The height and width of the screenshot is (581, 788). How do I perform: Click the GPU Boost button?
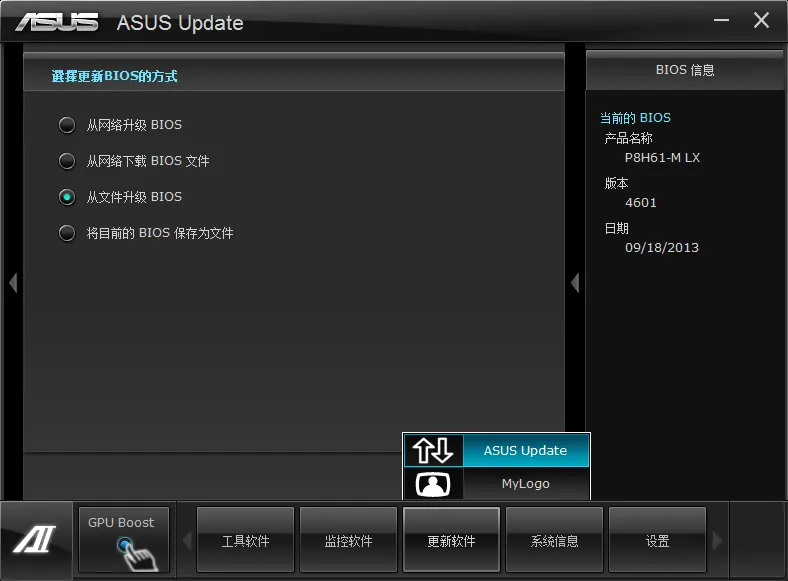click(124, 540)
